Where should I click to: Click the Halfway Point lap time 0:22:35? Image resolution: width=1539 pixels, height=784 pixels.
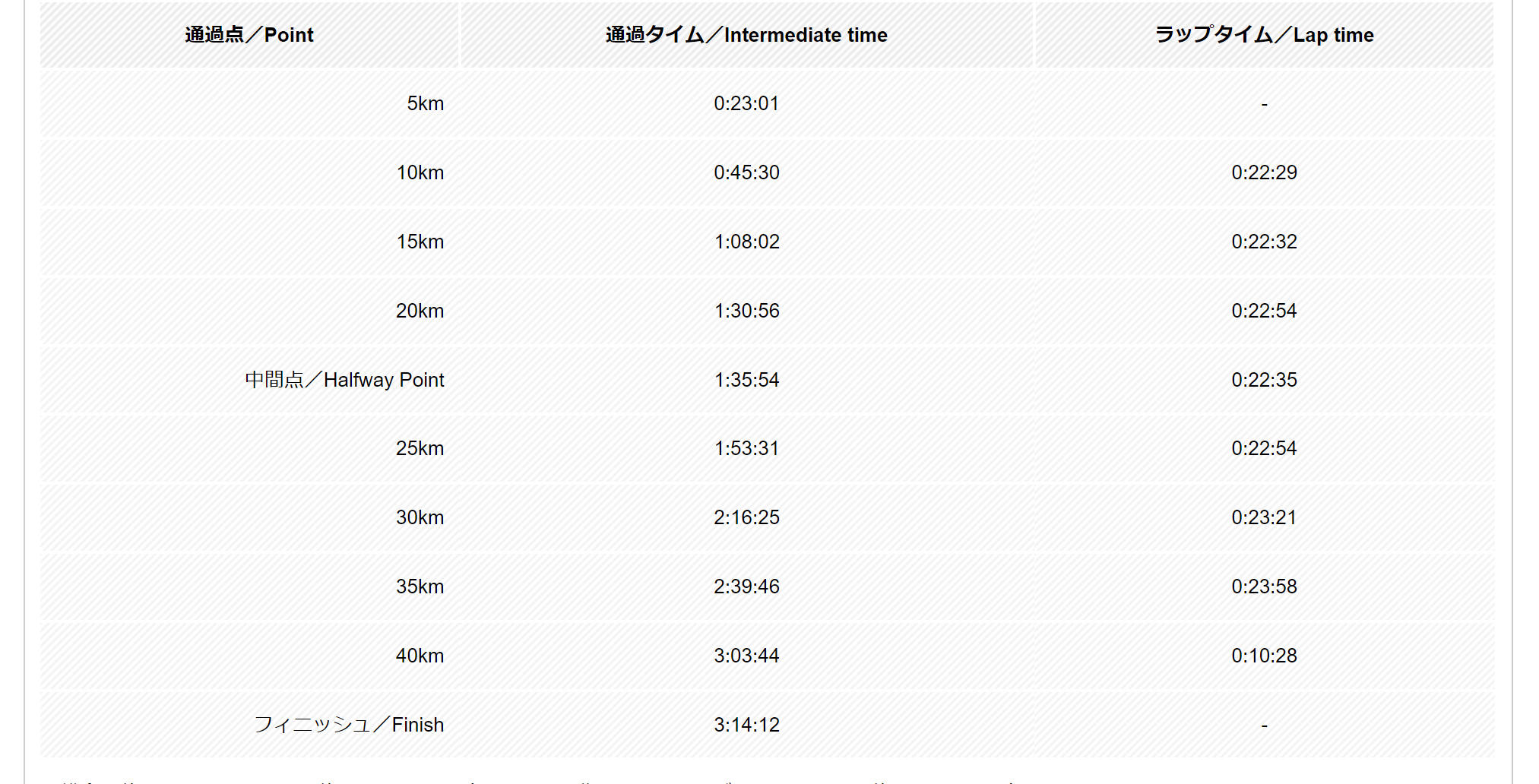pyautogui.click(x=1264, y=380)
